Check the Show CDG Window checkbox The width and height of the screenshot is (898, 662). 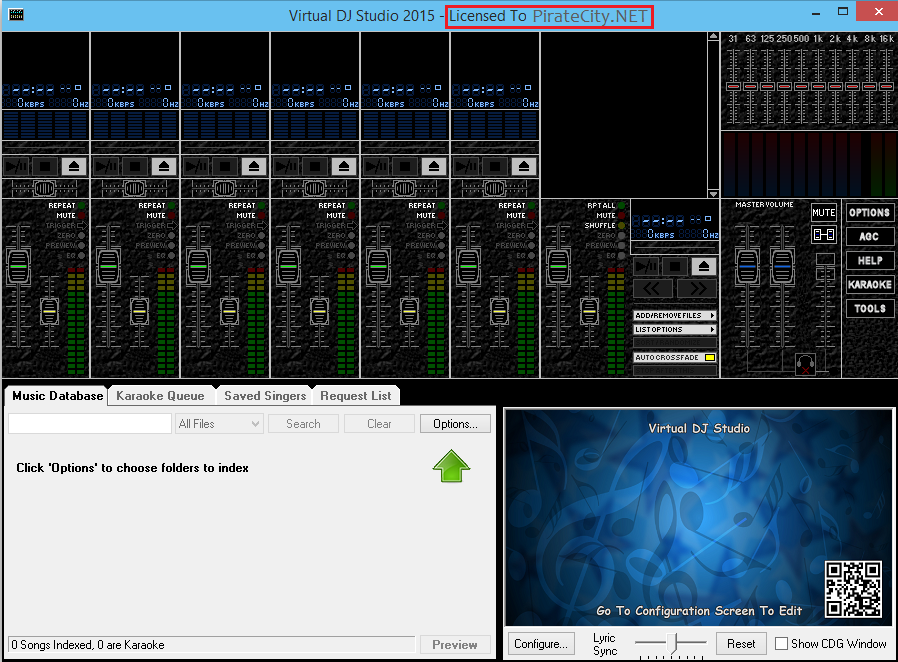[781, 644]
